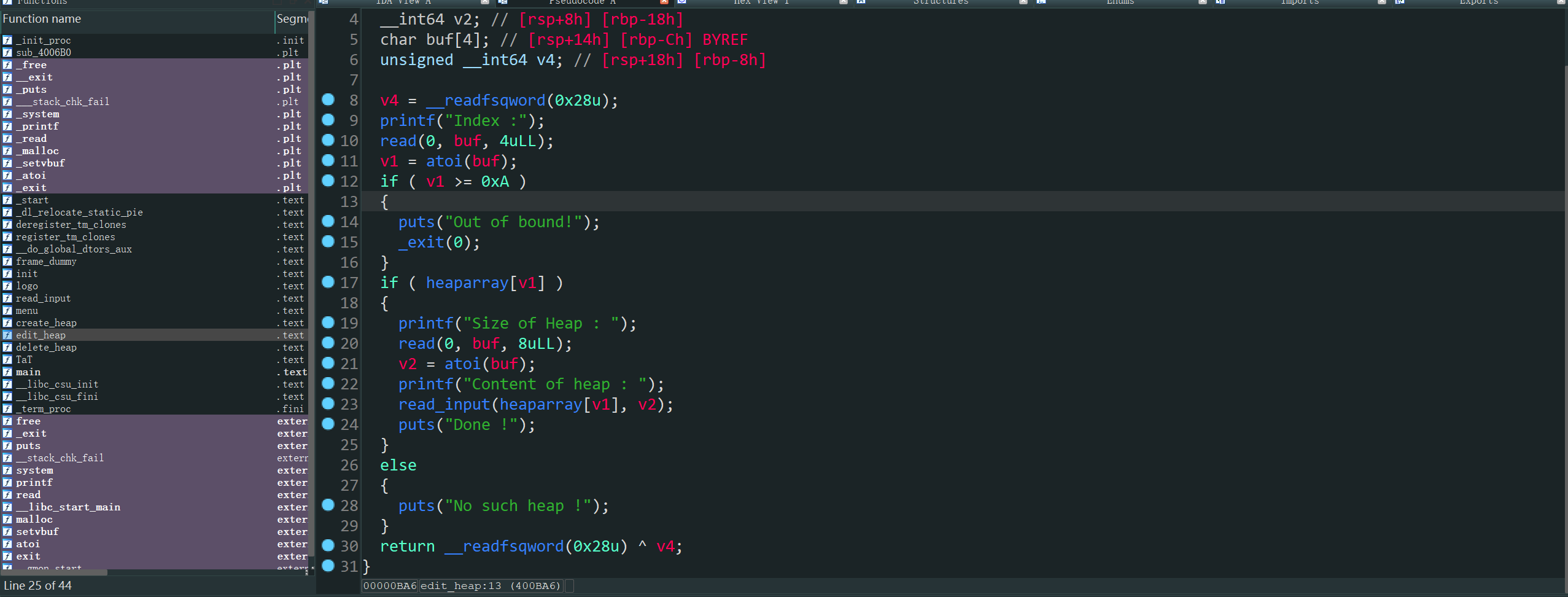Click the icon beside __libc_csu_init
The image size is (1568, 597).
[x=7, y=384]
